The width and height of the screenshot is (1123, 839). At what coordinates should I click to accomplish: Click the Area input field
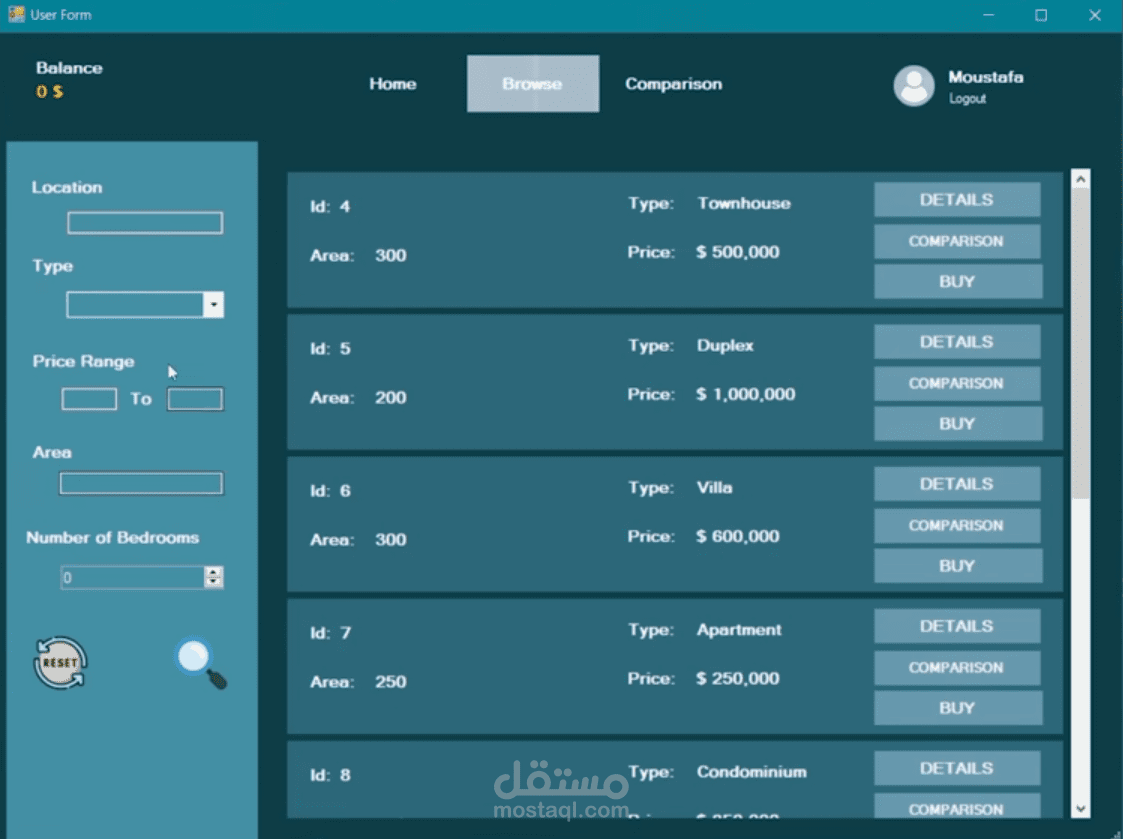141,483
